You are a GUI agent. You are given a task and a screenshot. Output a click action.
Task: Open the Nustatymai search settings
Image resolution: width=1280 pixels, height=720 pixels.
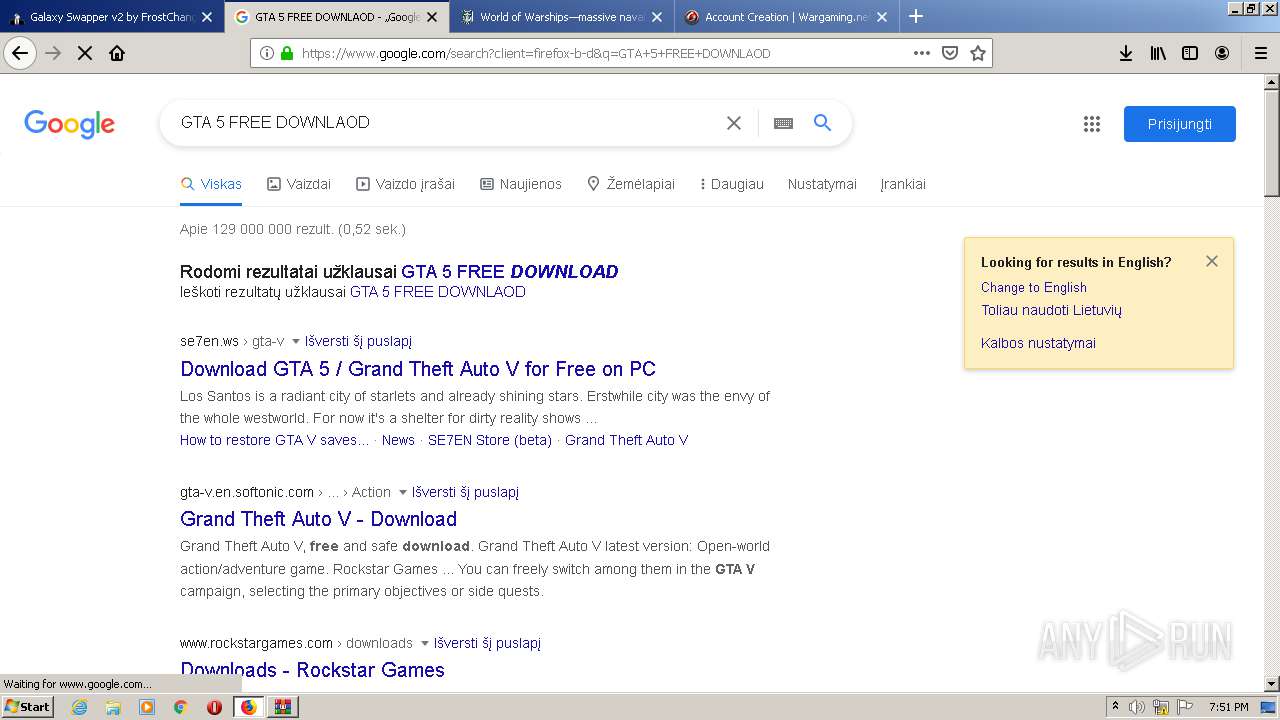[822, 184]
